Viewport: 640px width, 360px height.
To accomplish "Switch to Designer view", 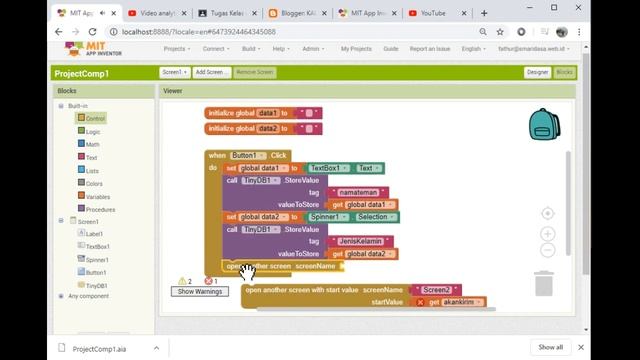I will [x=537, y=72].
